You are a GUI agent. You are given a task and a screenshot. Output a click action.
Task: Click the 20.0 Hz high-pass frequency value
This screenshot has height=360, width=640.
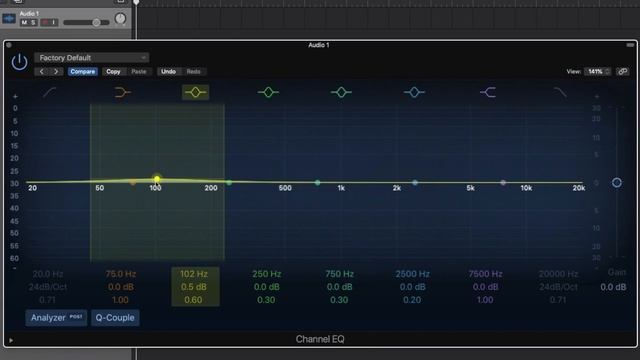(x=48, y=274)
